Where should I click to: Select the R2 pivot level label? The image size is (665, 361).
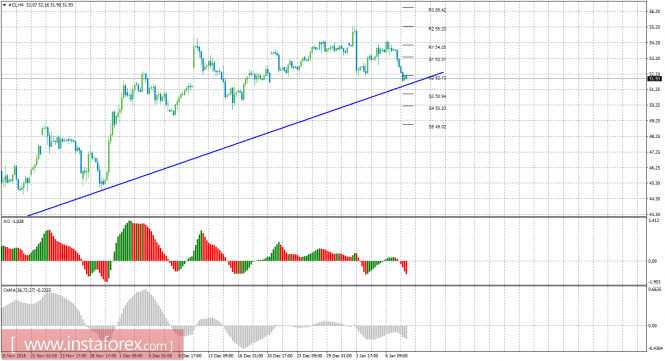click(437, 29)
